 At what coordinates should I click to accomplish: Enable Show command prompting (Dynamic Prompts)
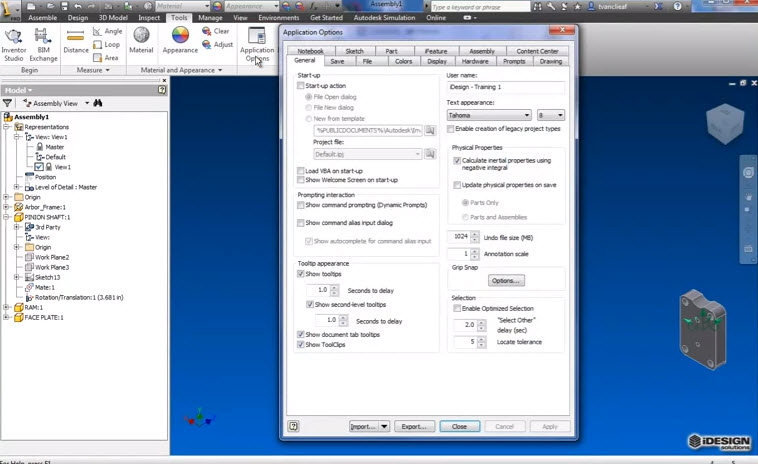pyautogui.click(x=301, y=205)
